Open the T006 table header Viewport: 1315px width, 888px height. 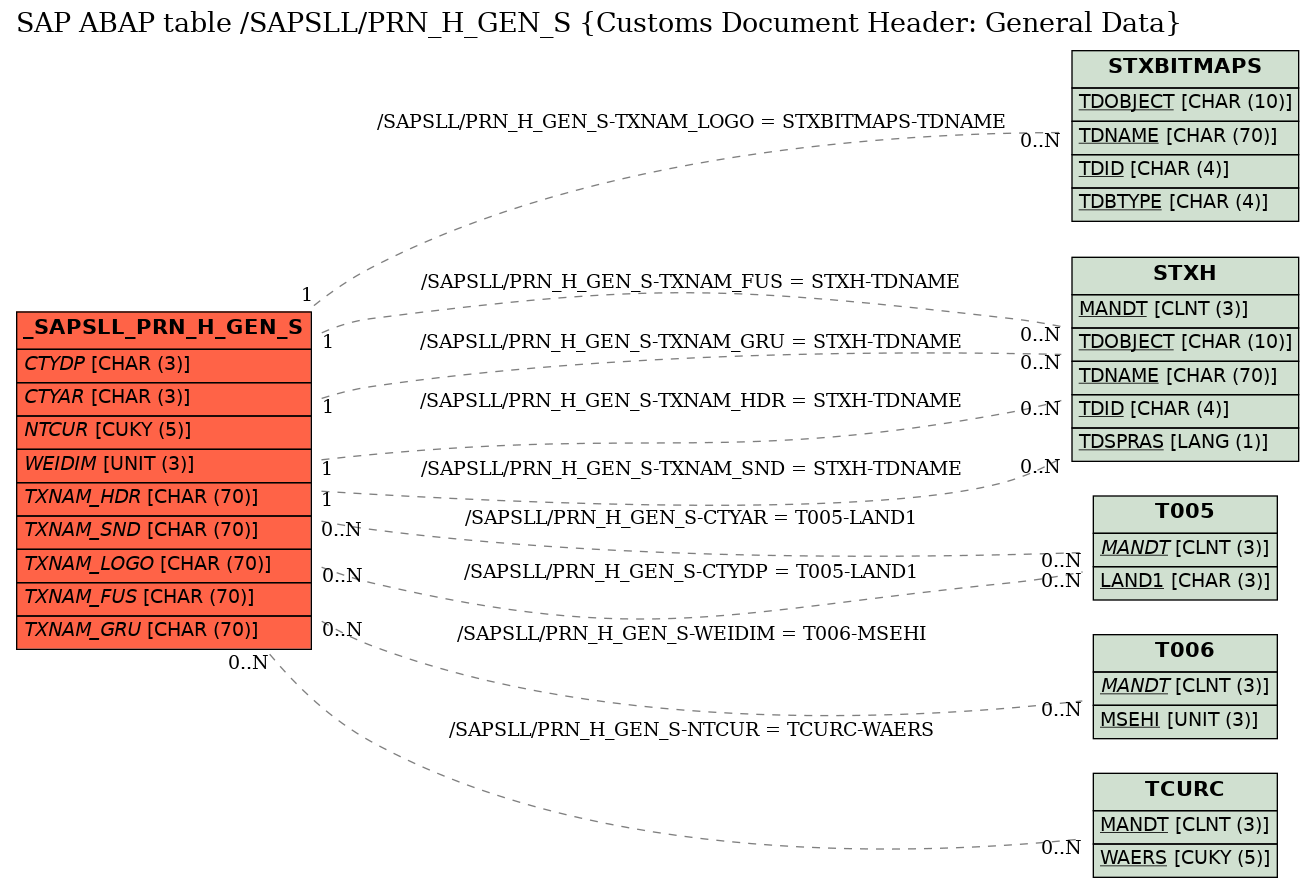pos(1185,652)
